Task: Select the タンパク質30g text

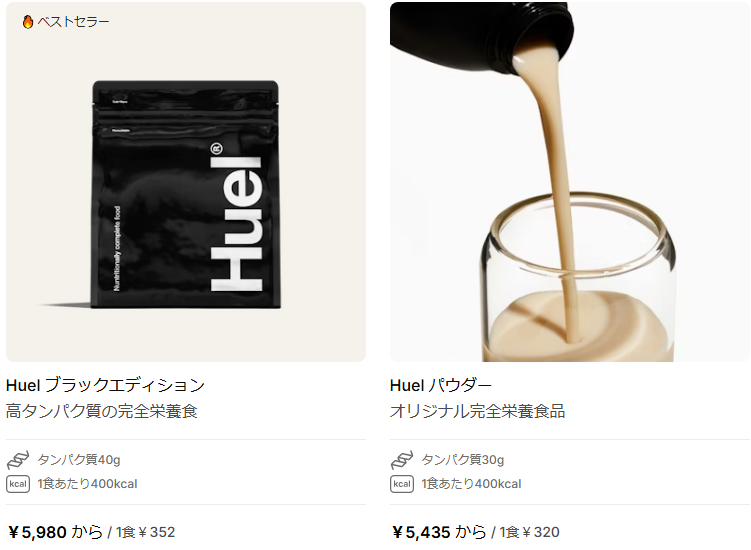Action: [x=463, y=460]
